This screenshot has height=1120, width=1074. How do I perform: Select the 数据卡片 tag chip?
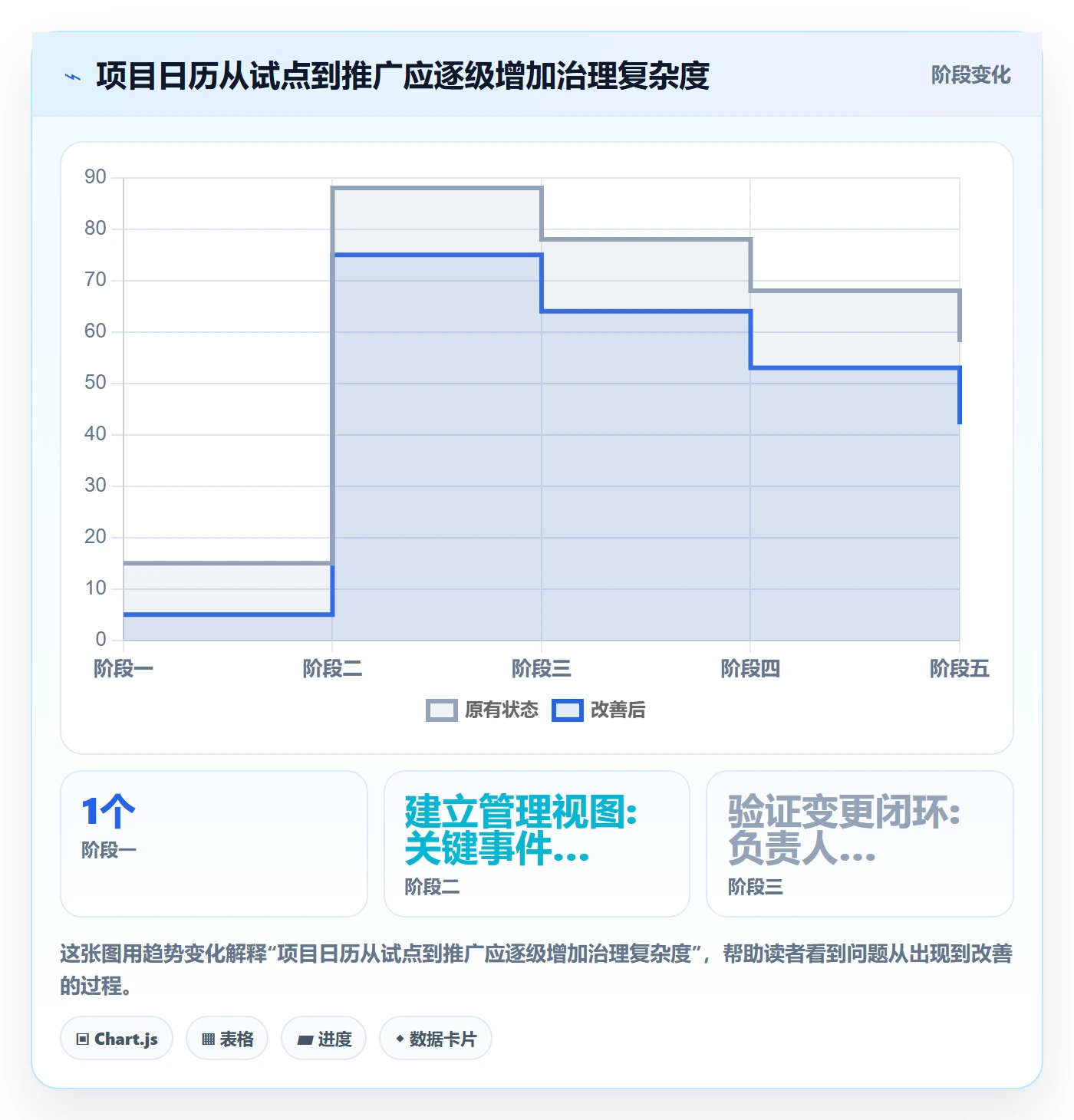tap(436, 1039)
